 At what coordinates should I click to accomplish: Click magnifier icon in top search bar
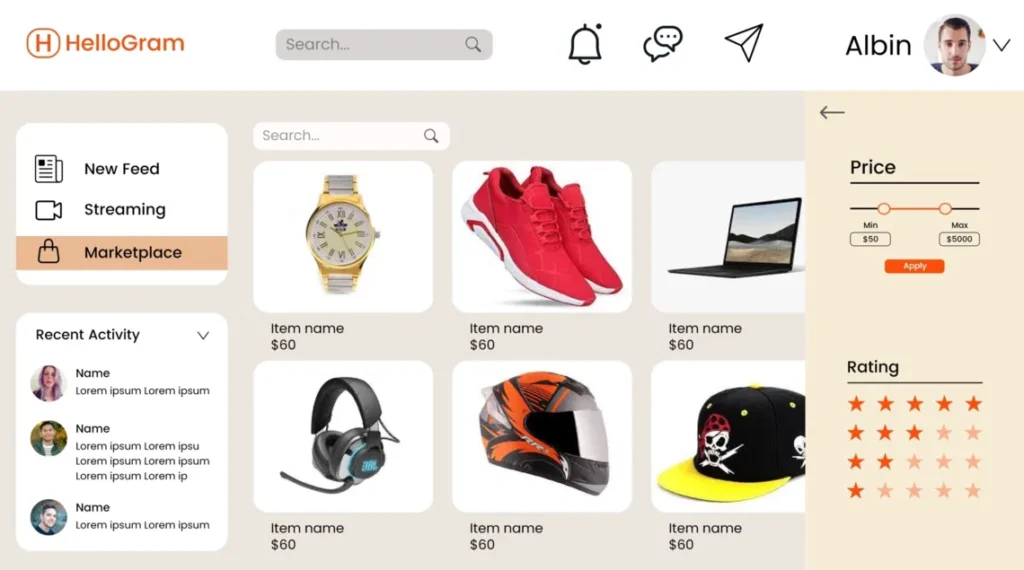[473, 44]
